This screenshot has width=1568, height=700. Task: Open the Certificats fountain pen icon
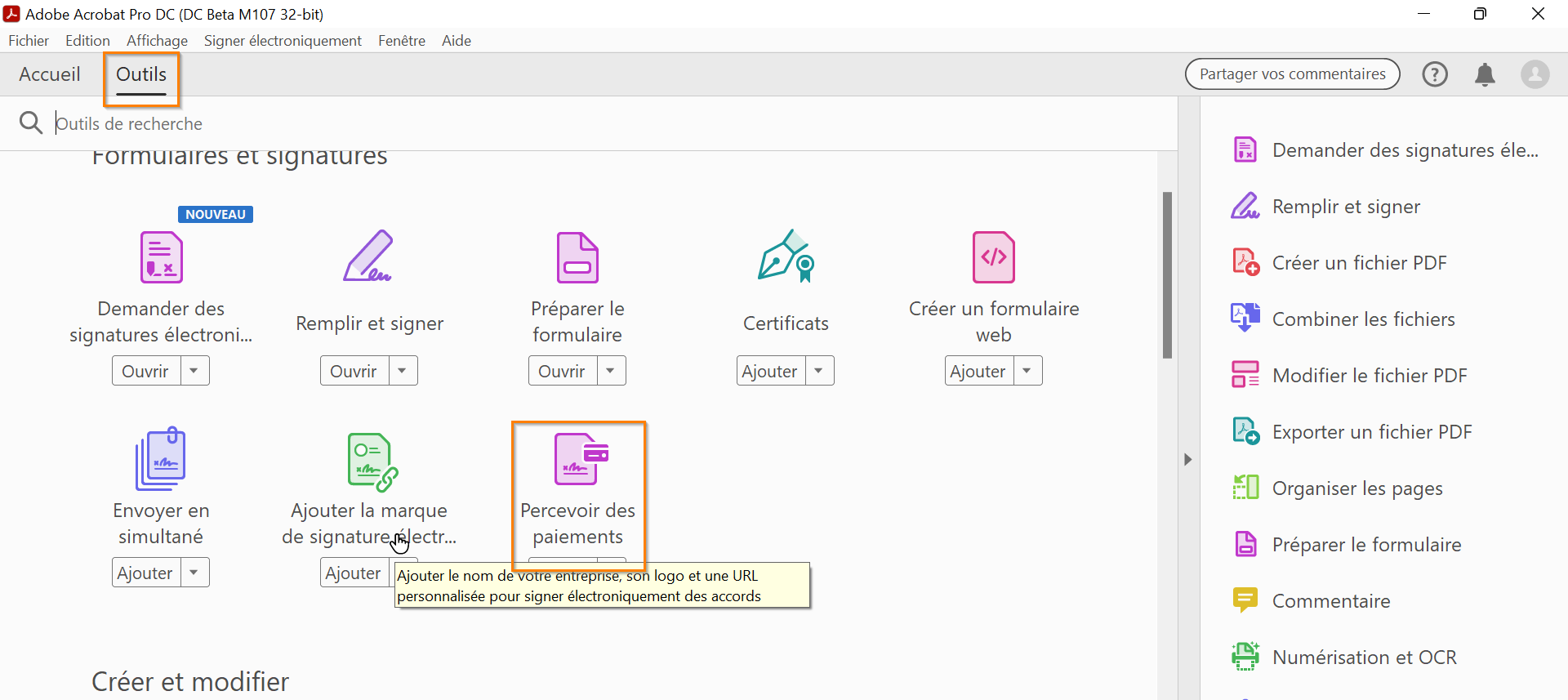coord(786,256)
